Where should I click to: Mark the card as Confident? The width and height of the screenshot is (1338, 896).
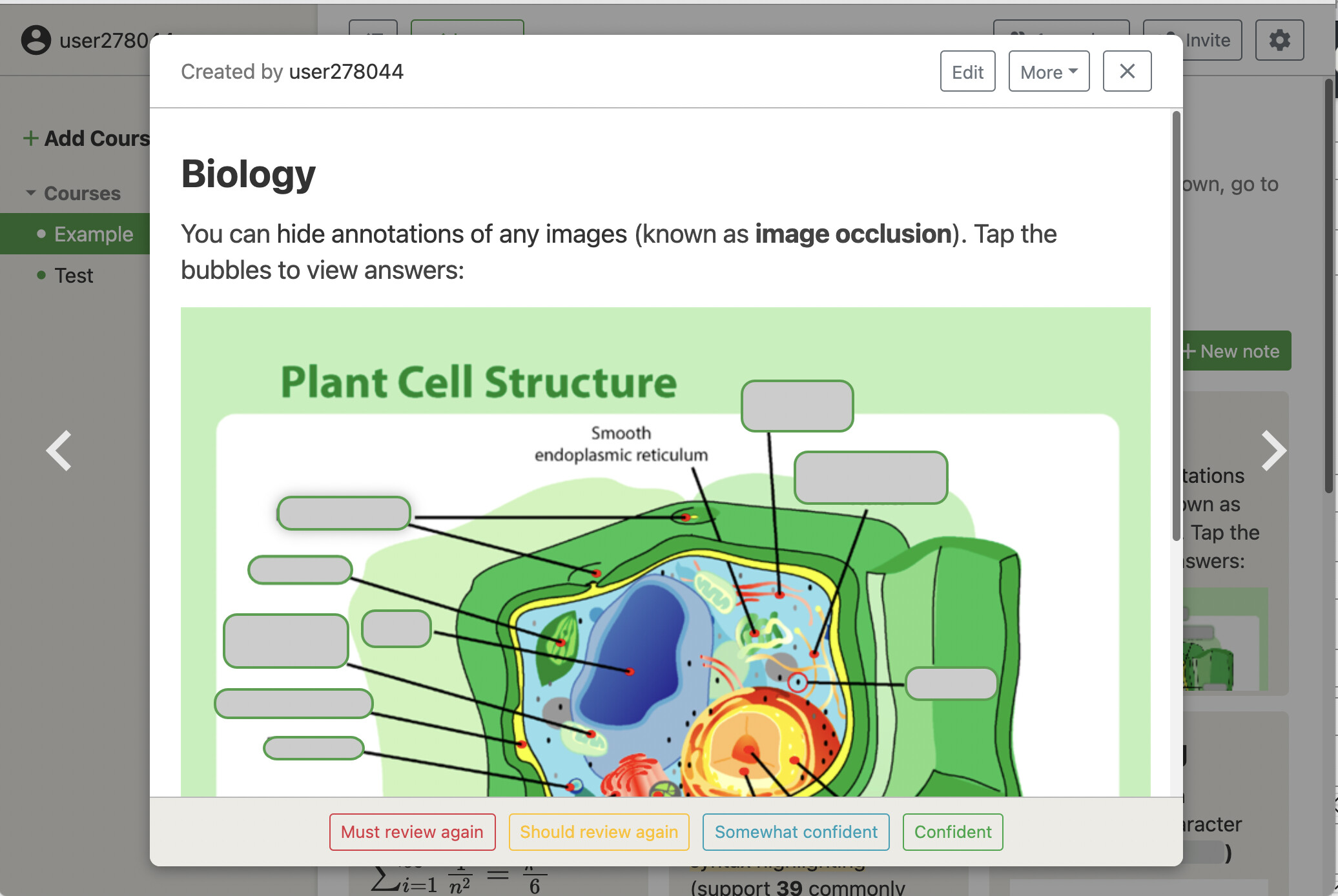tap(952, 832)
